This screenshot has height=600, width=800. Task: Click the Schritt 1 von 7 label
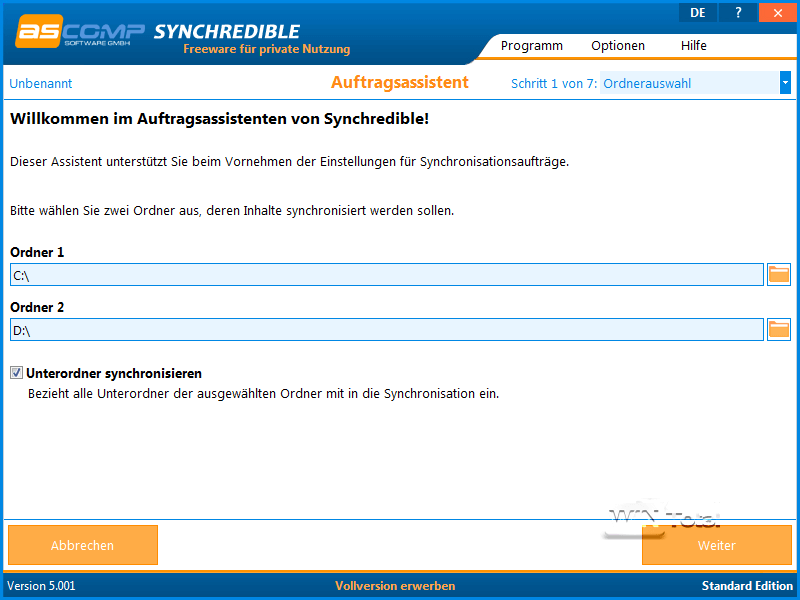[x=554, y=84]
